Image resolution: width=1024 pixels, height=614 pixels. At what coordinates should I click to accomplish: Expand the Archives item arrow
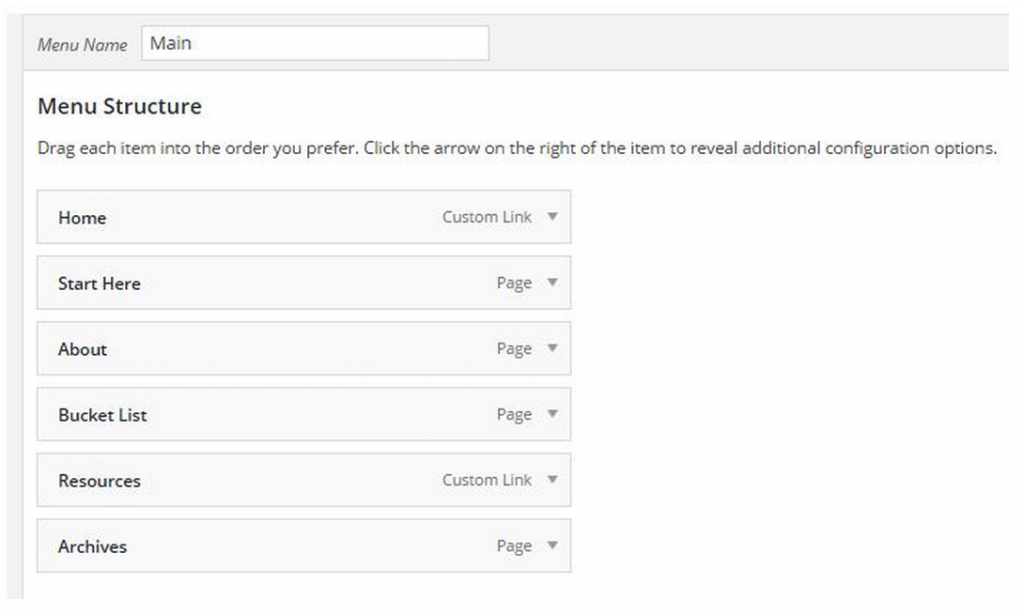tap(552, 545)
